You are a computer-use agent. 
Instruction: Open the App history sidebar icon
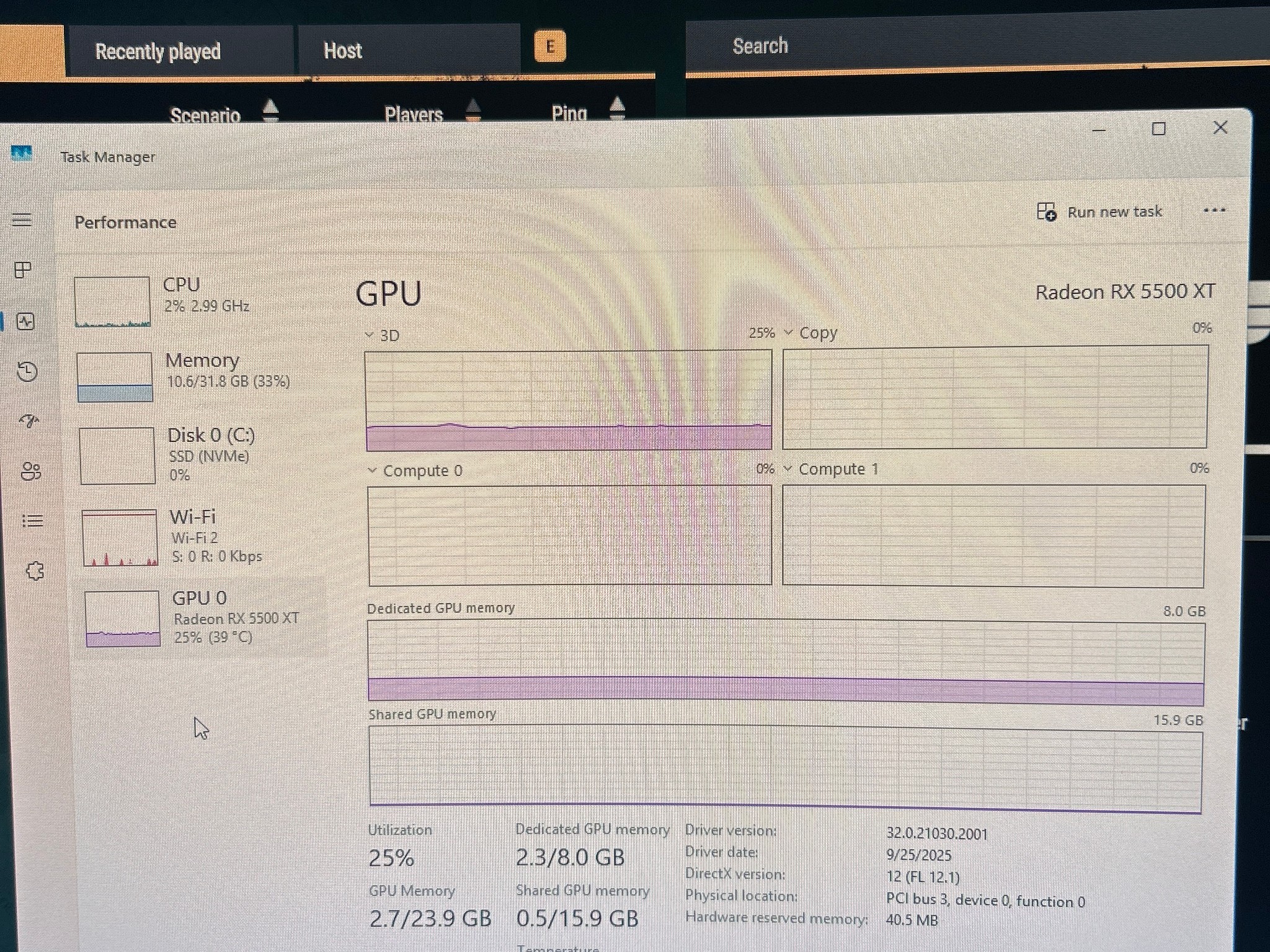coord(27,371)
